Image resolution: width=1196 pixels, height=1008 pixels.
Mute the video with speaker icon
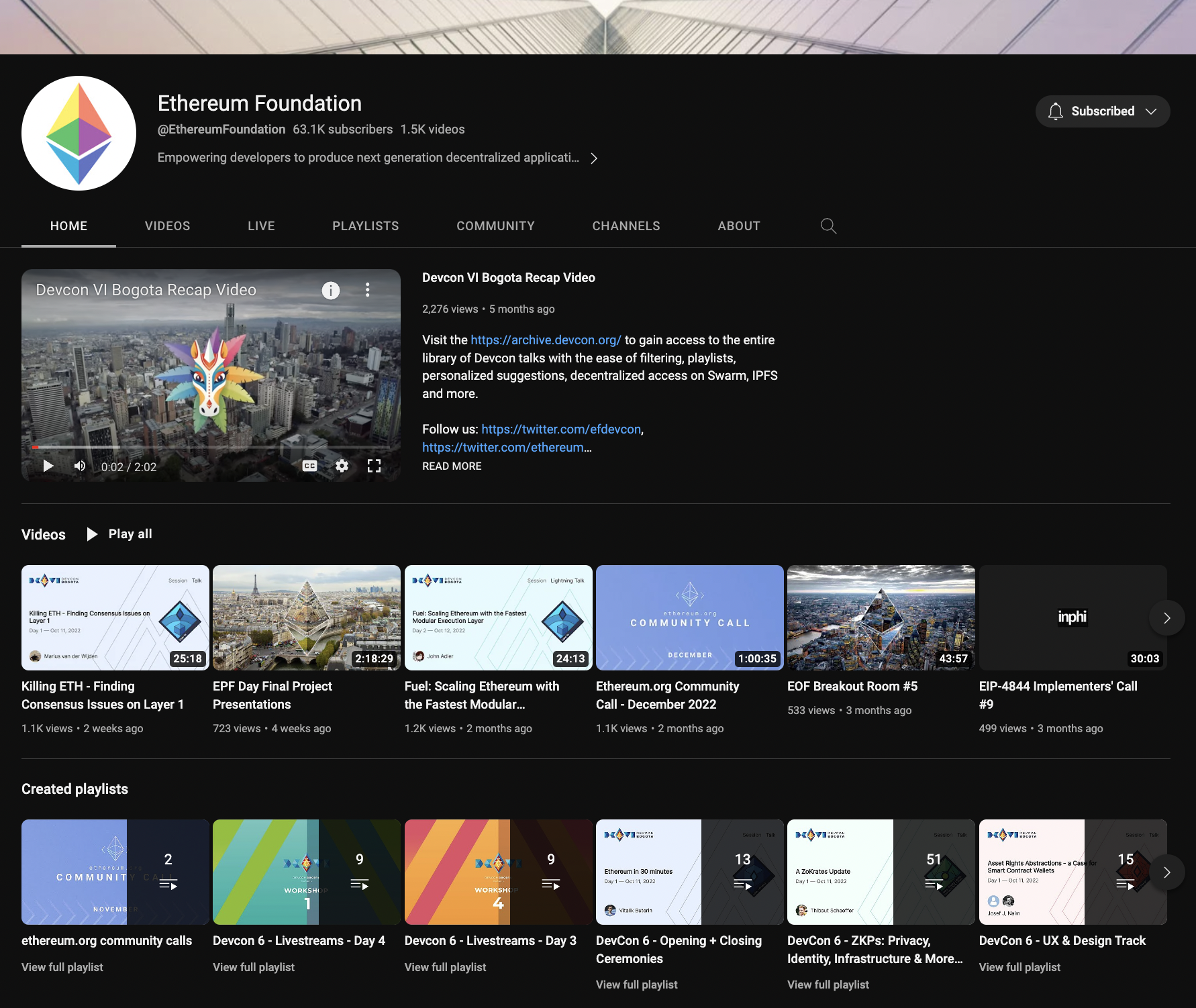click(x=80, y=466)
